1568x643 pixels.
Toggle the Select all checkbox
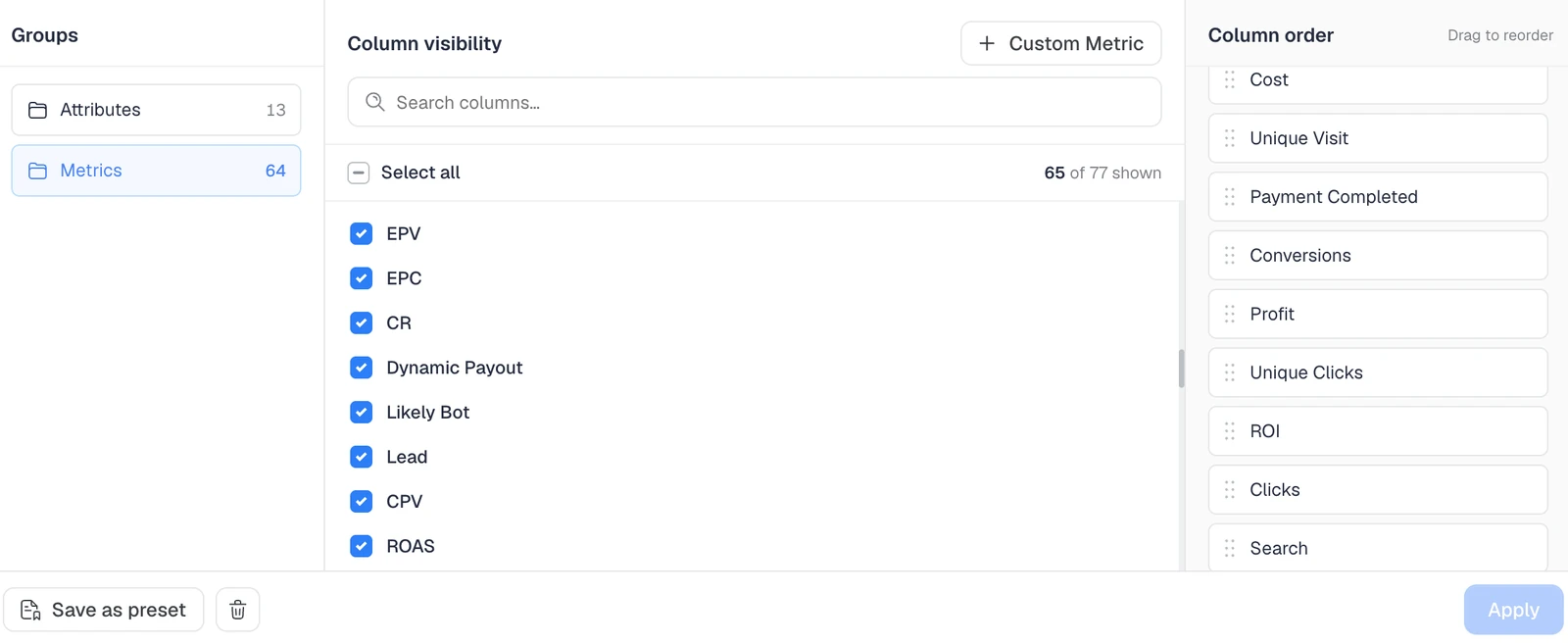359,173
